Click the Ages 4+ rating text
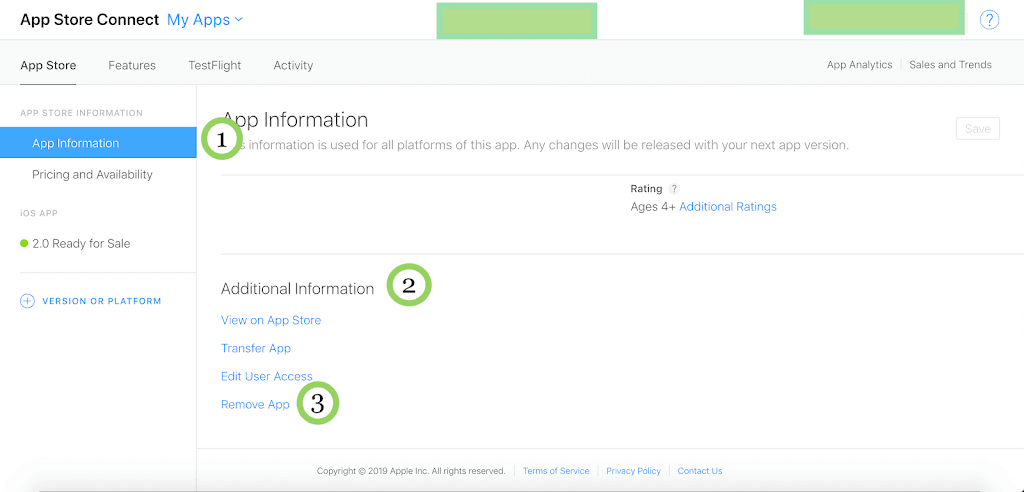Image resolution: width=1024 pixels, height=492 pixels. tap(653, 206)
